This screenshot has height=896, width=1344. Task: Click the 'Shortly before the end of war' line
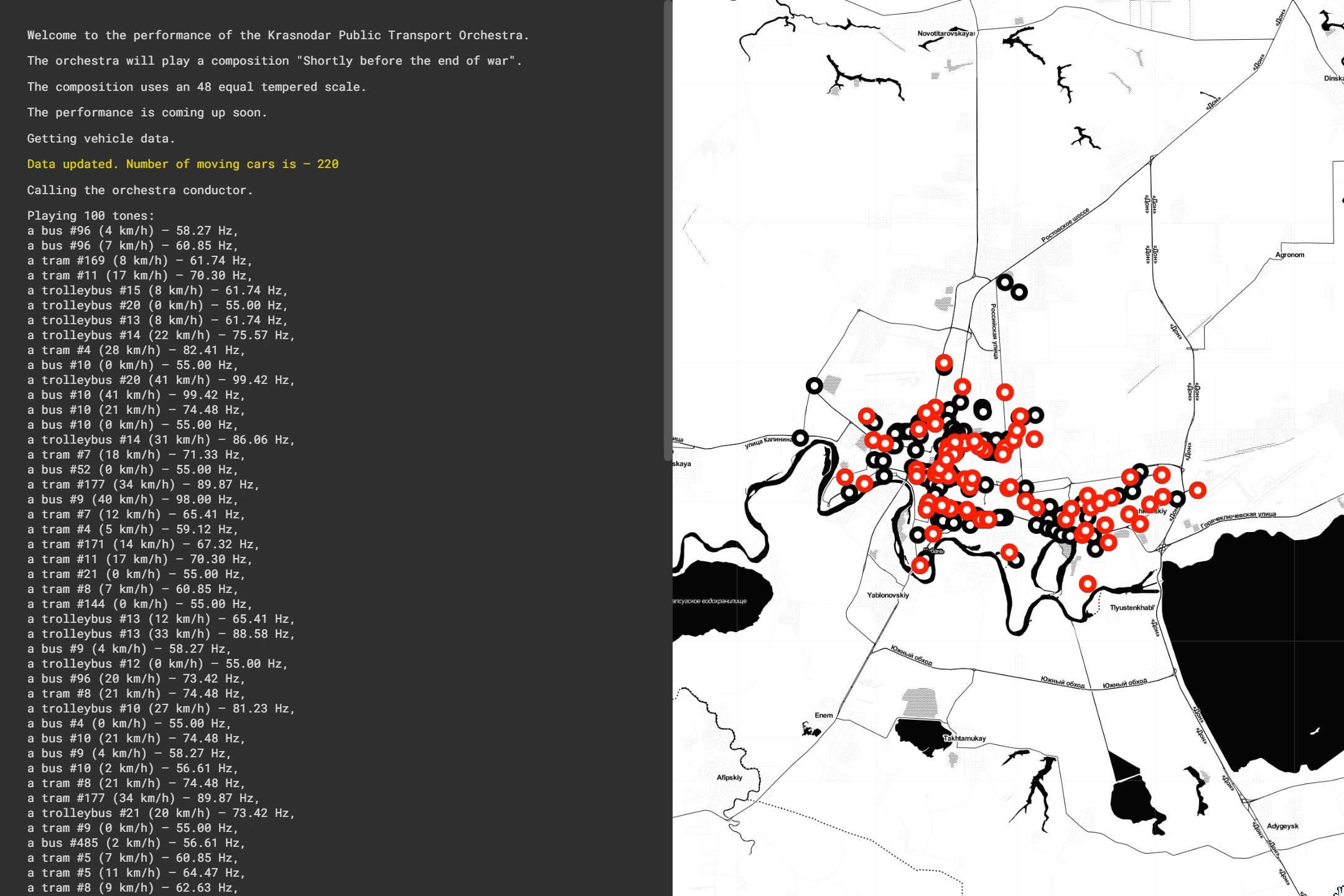274,61
